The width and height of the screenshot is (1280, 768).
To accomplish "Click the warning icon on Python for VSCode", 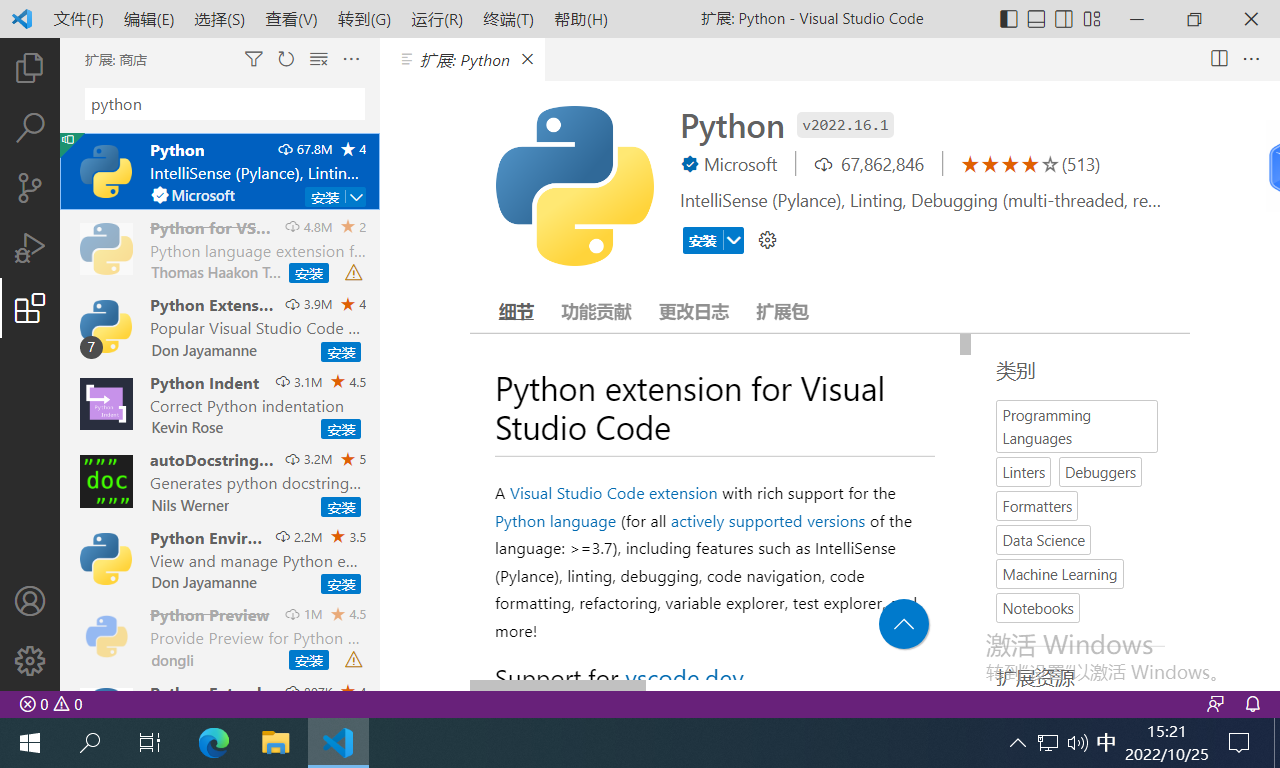I will [x=353, y=273].
